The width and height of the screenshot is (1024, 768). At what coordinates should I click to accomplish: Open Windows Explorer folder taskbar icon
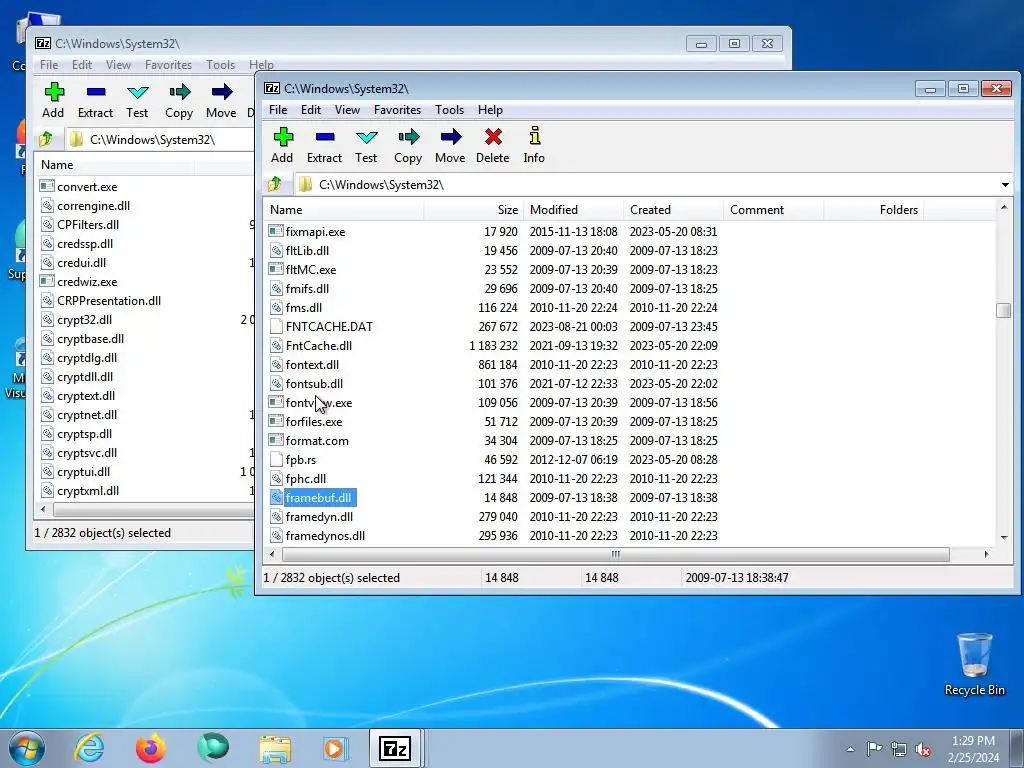click(x=276, y=749)
